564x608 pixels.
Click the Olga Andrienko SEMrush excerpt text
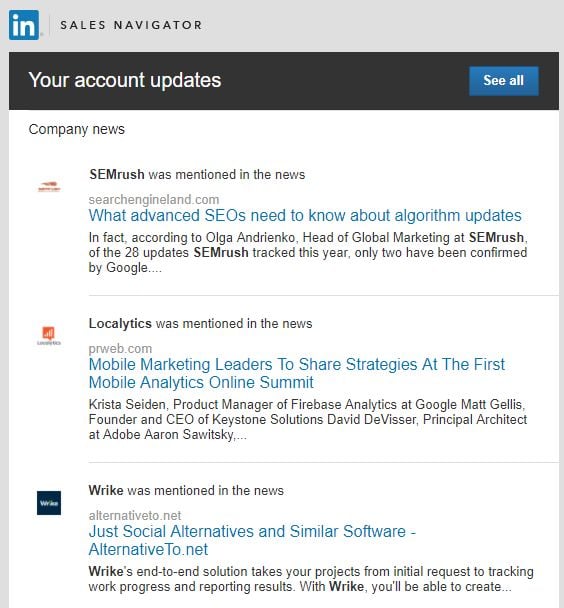308,252
